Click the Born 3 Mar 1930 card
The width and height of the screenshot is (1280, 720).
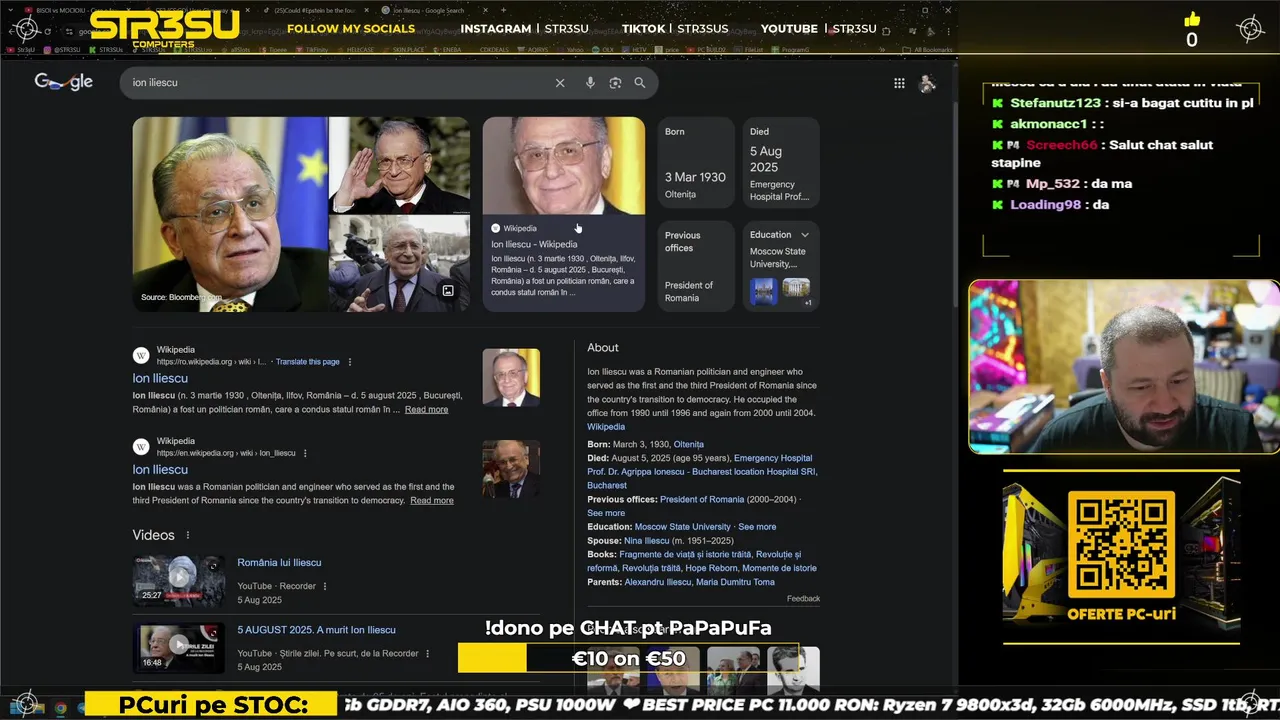coord(696,163)
